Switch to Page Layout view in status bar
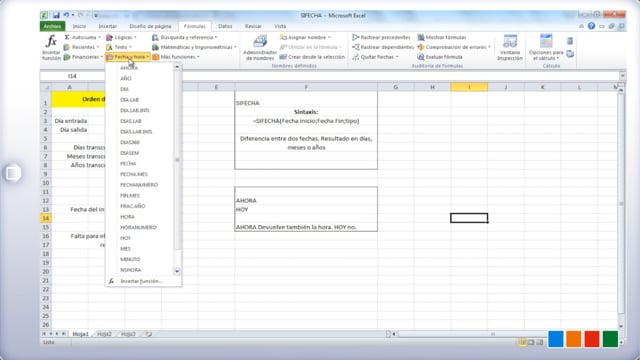The image size is (640, 360). [x=531, y=342]
